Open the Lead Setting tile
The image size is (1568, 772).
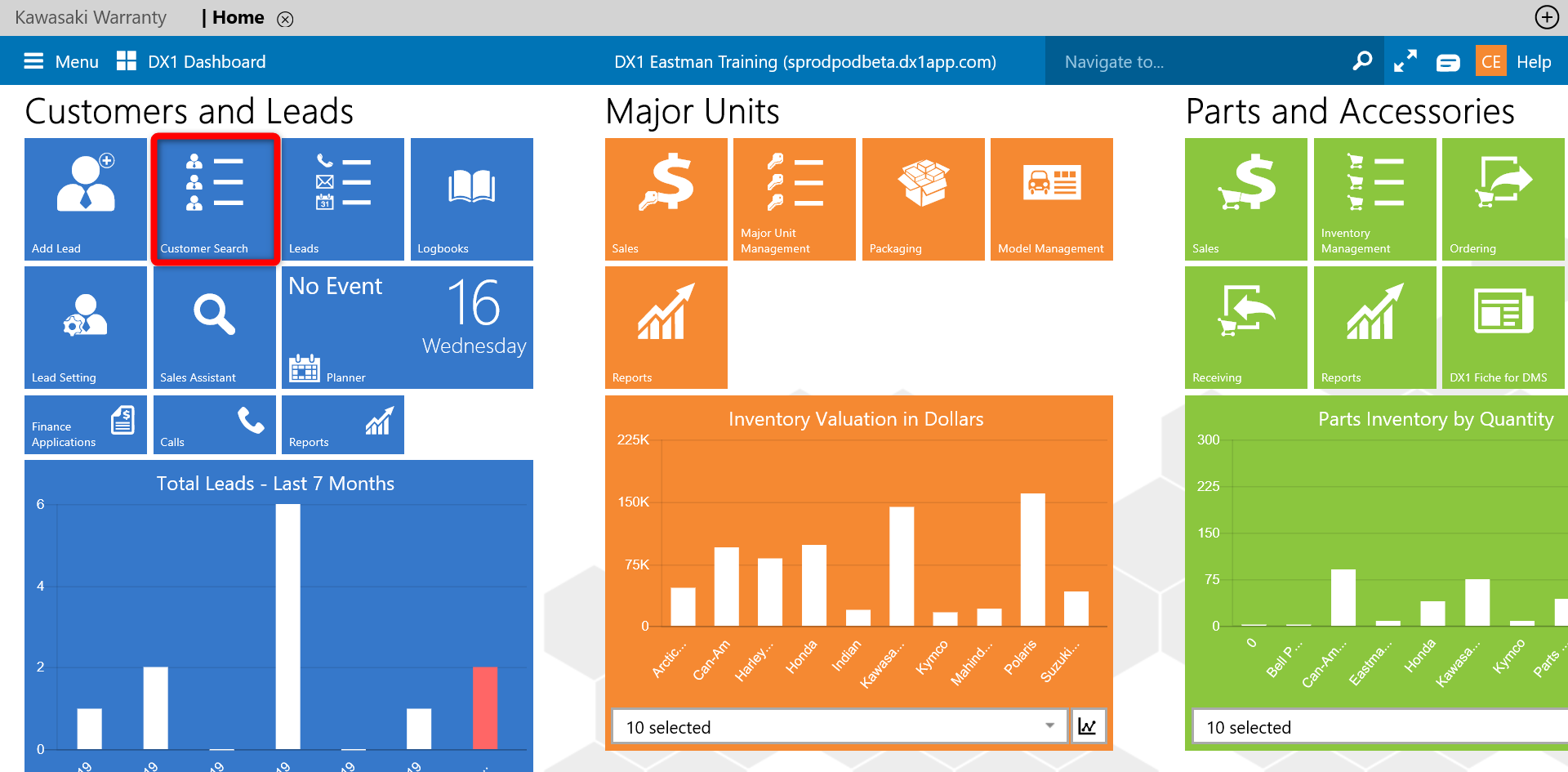click(86, 328)
